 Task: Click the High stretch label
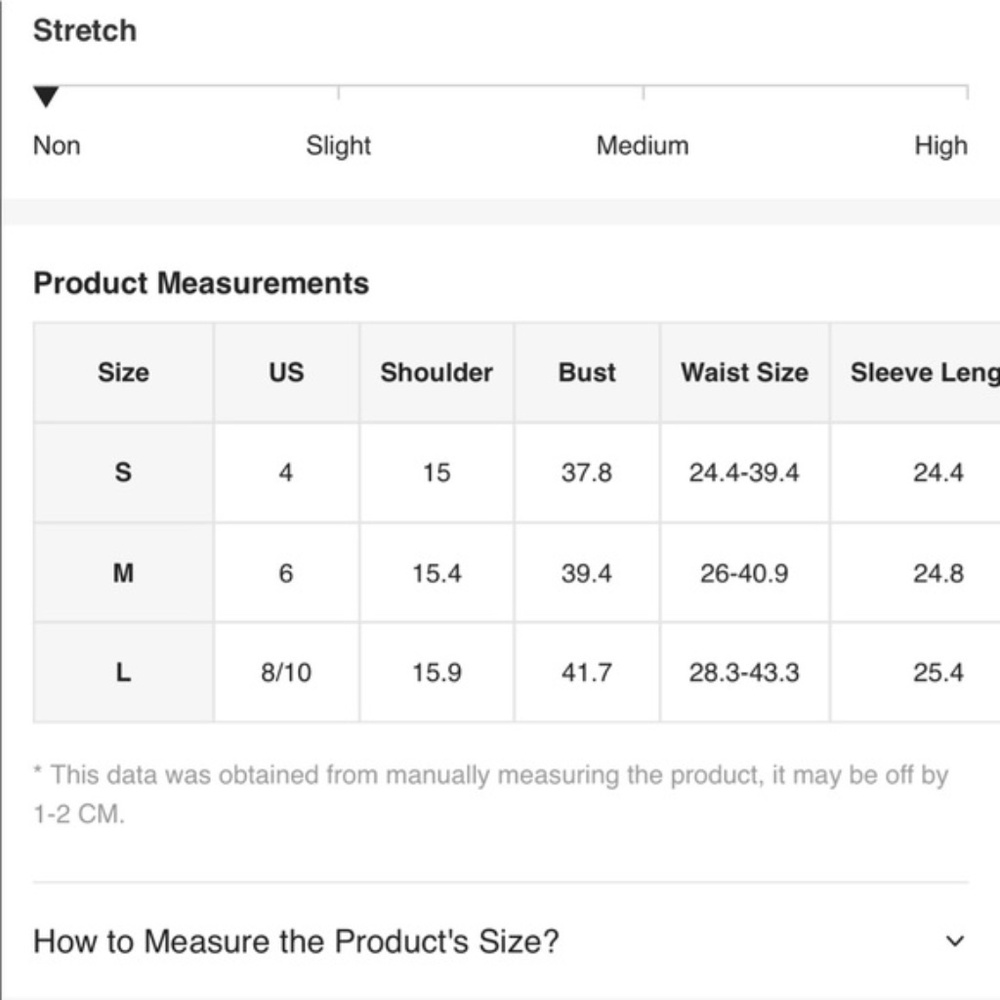(x=941, y=146)
